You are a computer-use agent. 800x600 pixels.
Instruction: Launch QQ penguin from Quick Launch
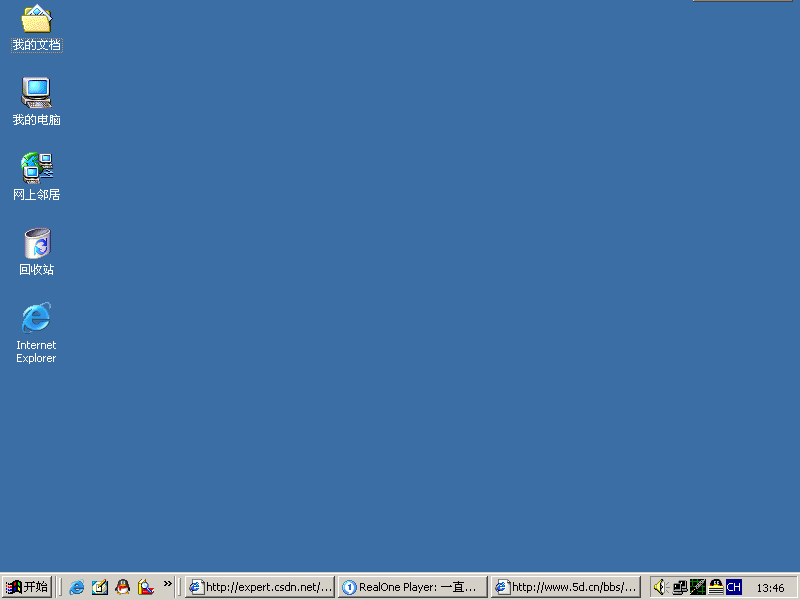122,587
